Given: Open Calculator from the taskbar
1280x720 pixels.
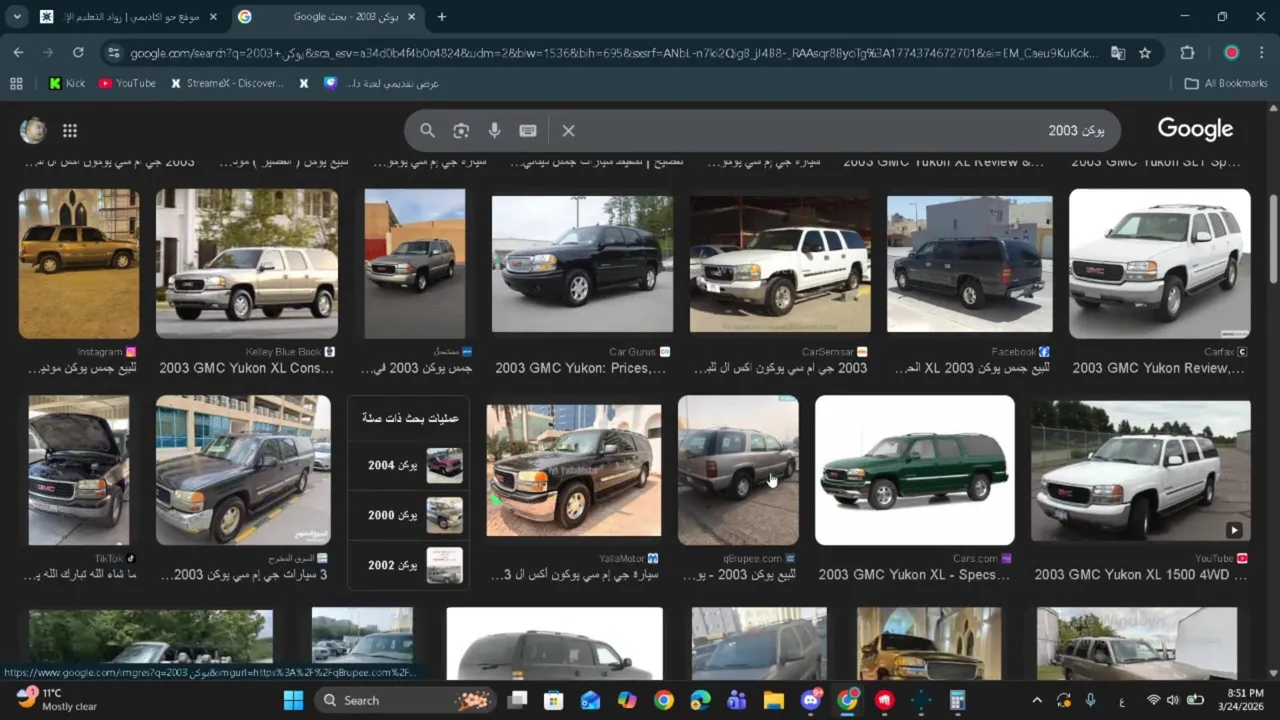Looking at the screenshot, I should pyautogui.click(x=957, y=700).
